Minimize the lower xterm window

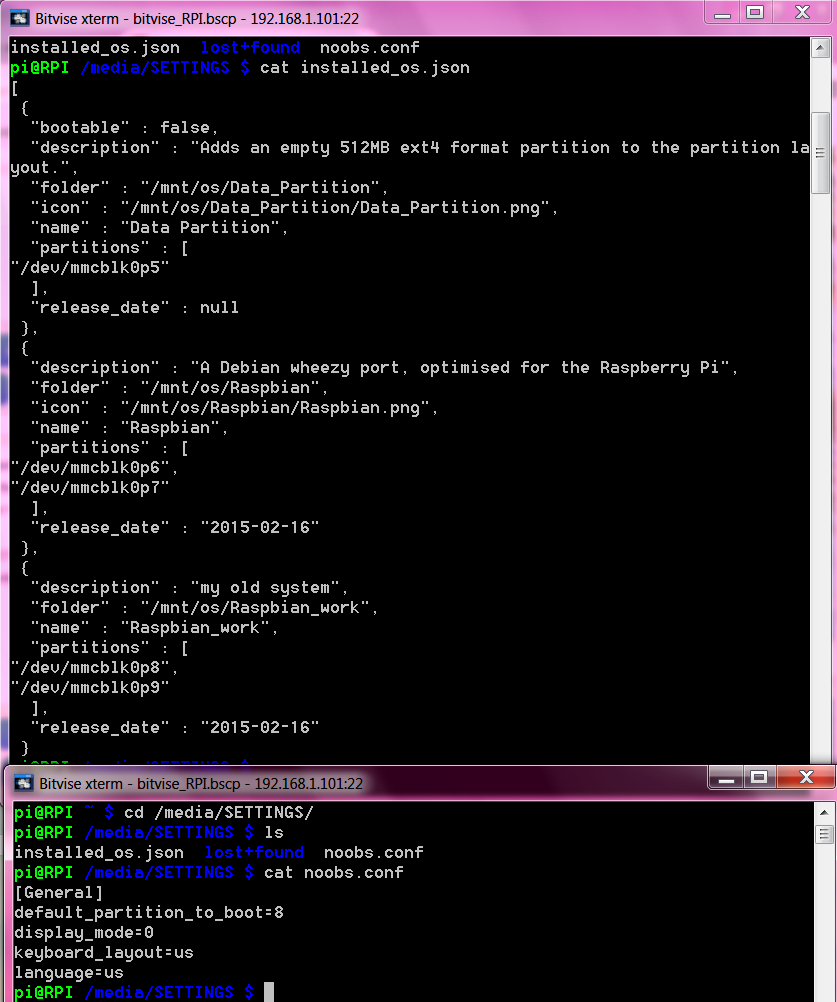coord(729,777)
